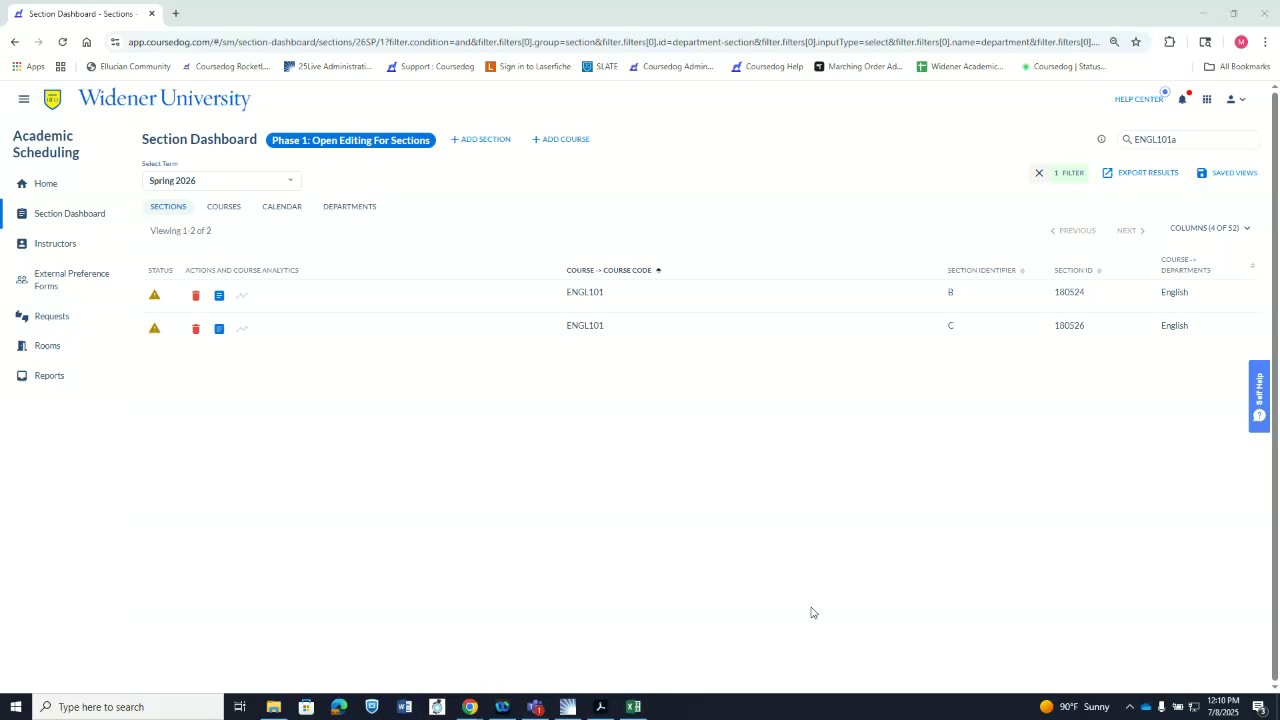Click the taskbar search box

pos(128,707)
